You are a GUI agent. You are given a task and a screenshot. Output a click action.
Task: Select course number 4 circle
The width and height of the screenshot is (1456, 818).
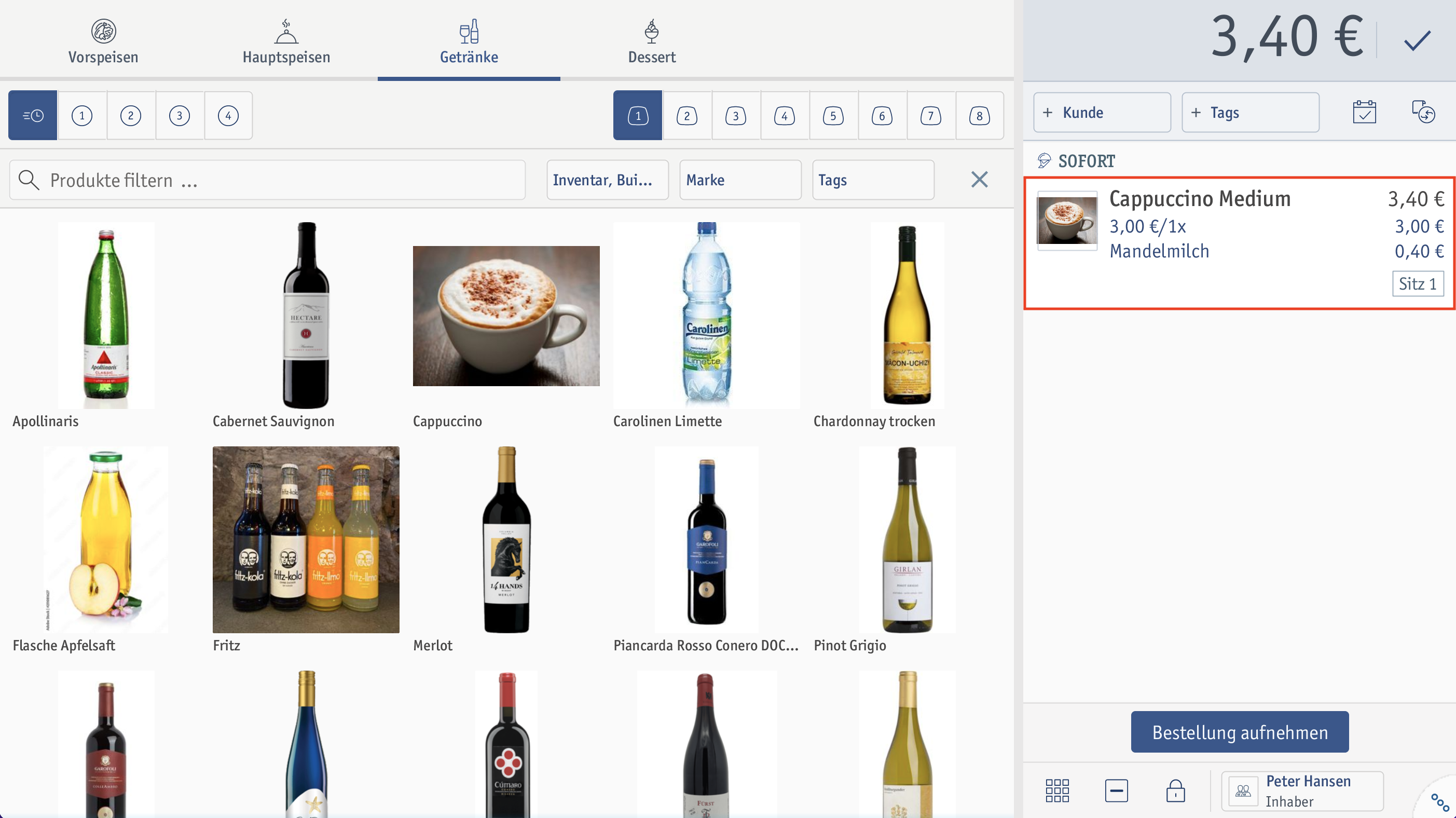click(x=228, y=115)
